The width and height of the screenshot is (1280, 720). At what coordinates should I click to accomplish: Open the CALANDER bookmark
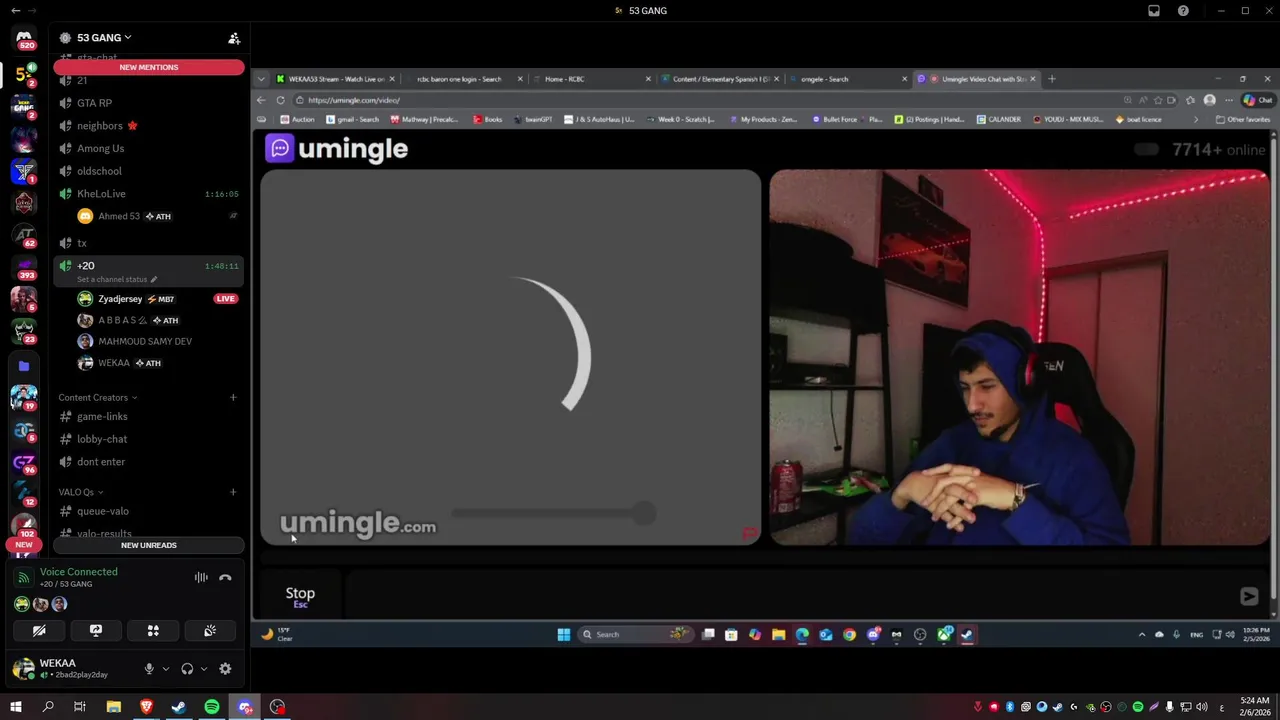(998, 119)
